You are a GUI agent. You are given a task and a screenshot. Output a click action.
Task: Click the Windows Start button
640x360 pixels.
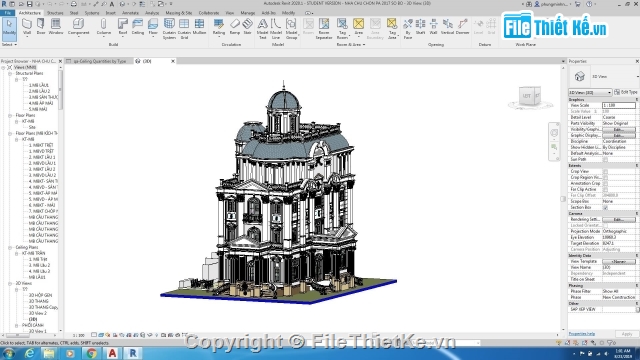9,353
